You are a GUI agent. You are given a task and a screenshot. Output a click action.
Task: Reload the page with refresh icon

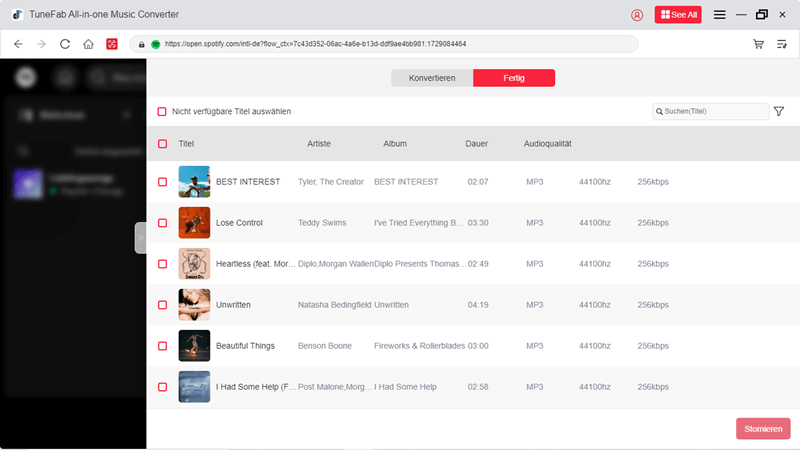click(65, 44)
